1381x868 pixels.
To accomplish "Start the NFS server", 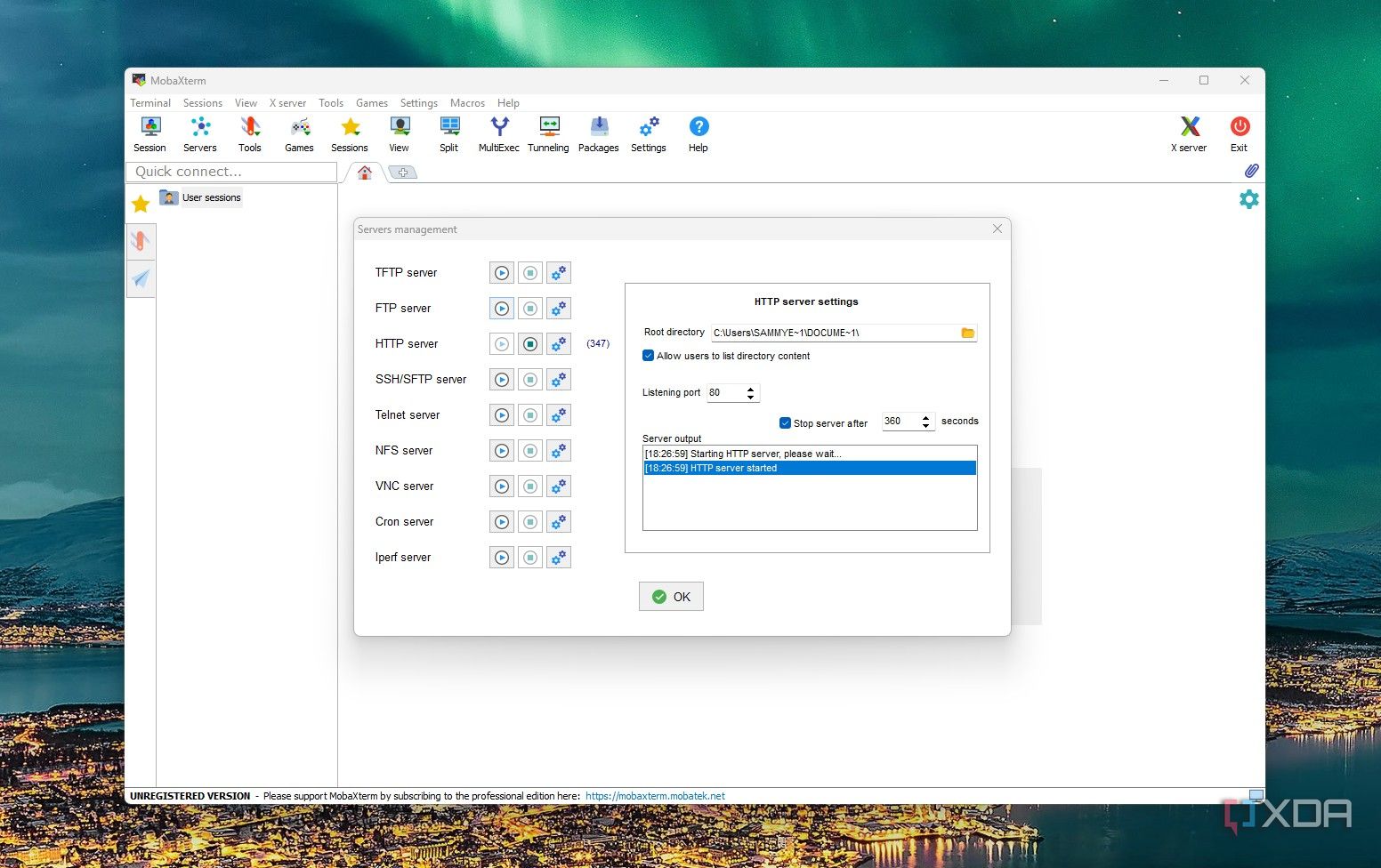I will [502, 451].
